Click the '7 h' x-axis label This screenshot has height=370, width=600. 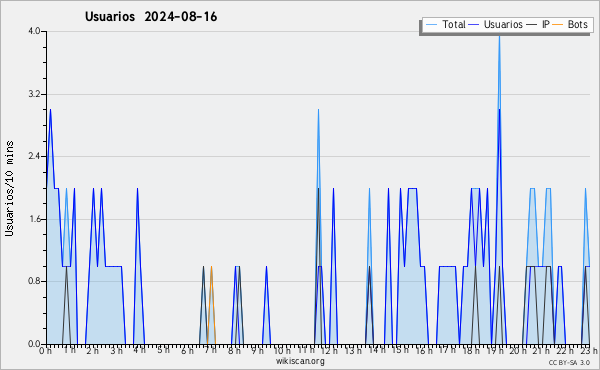211,350
